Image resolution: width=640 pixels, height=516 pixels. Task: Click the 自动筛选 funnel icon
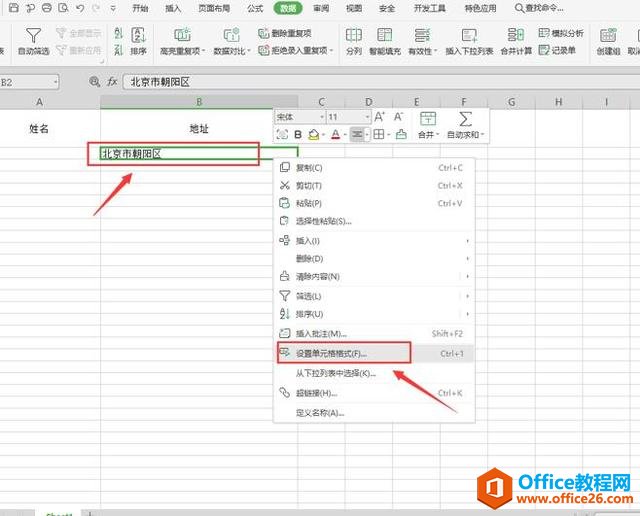pyautogui.click(x=33, y=36)
